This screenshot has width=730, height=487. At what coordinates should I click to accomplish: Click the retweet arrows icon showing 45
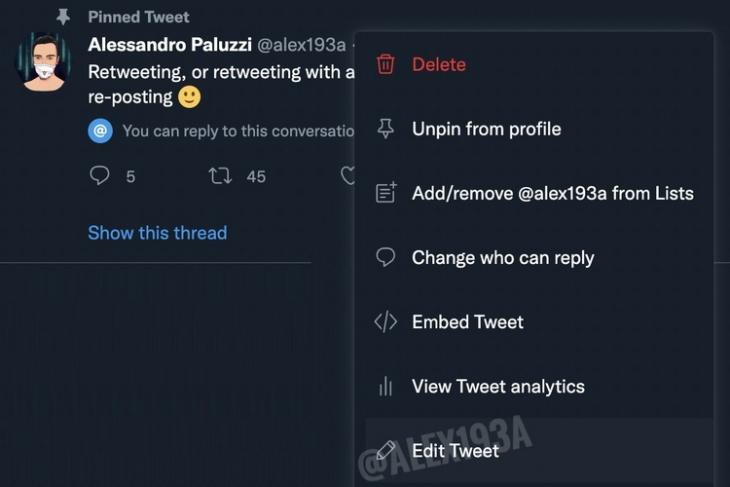[220, 176]
